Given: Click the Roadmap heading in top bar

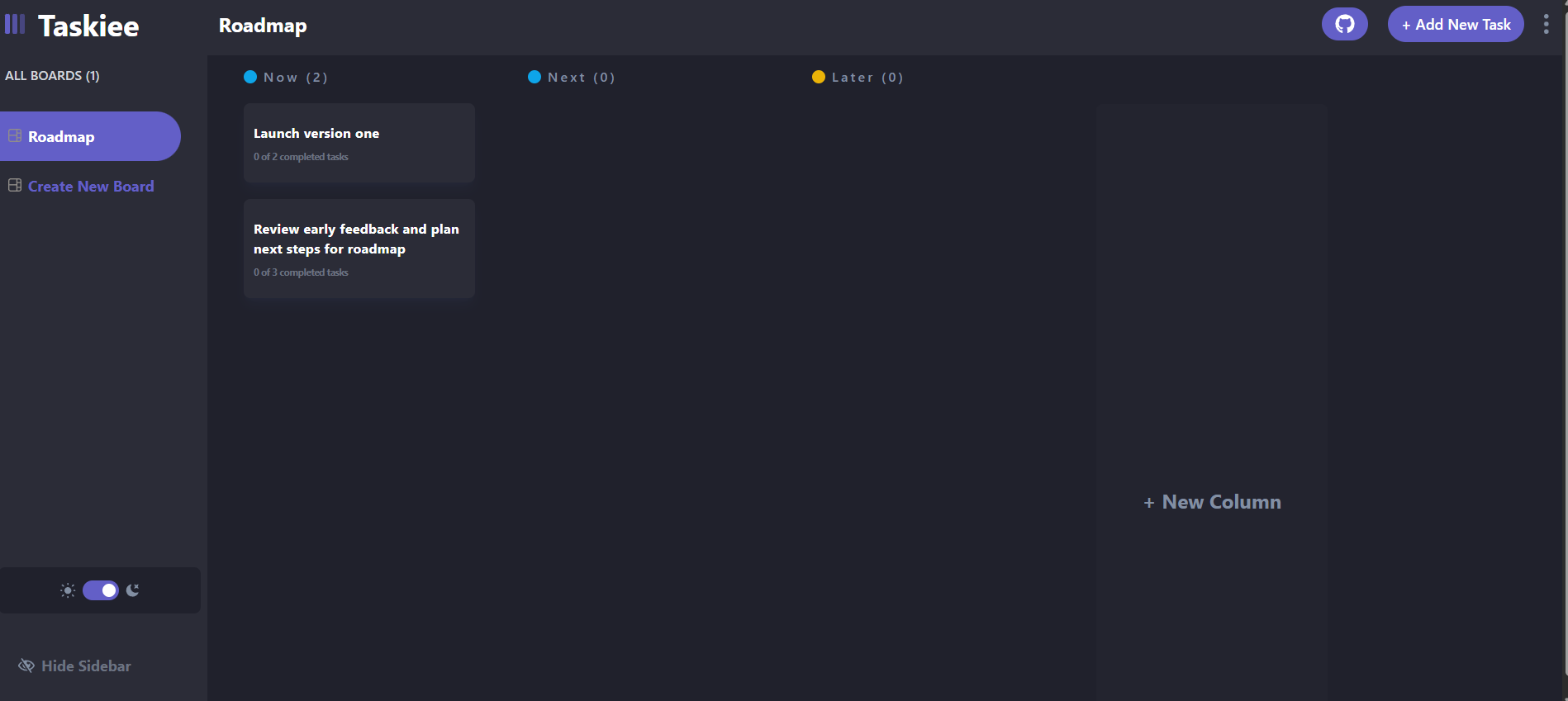Looking at the screenshot, I should 263,26.
